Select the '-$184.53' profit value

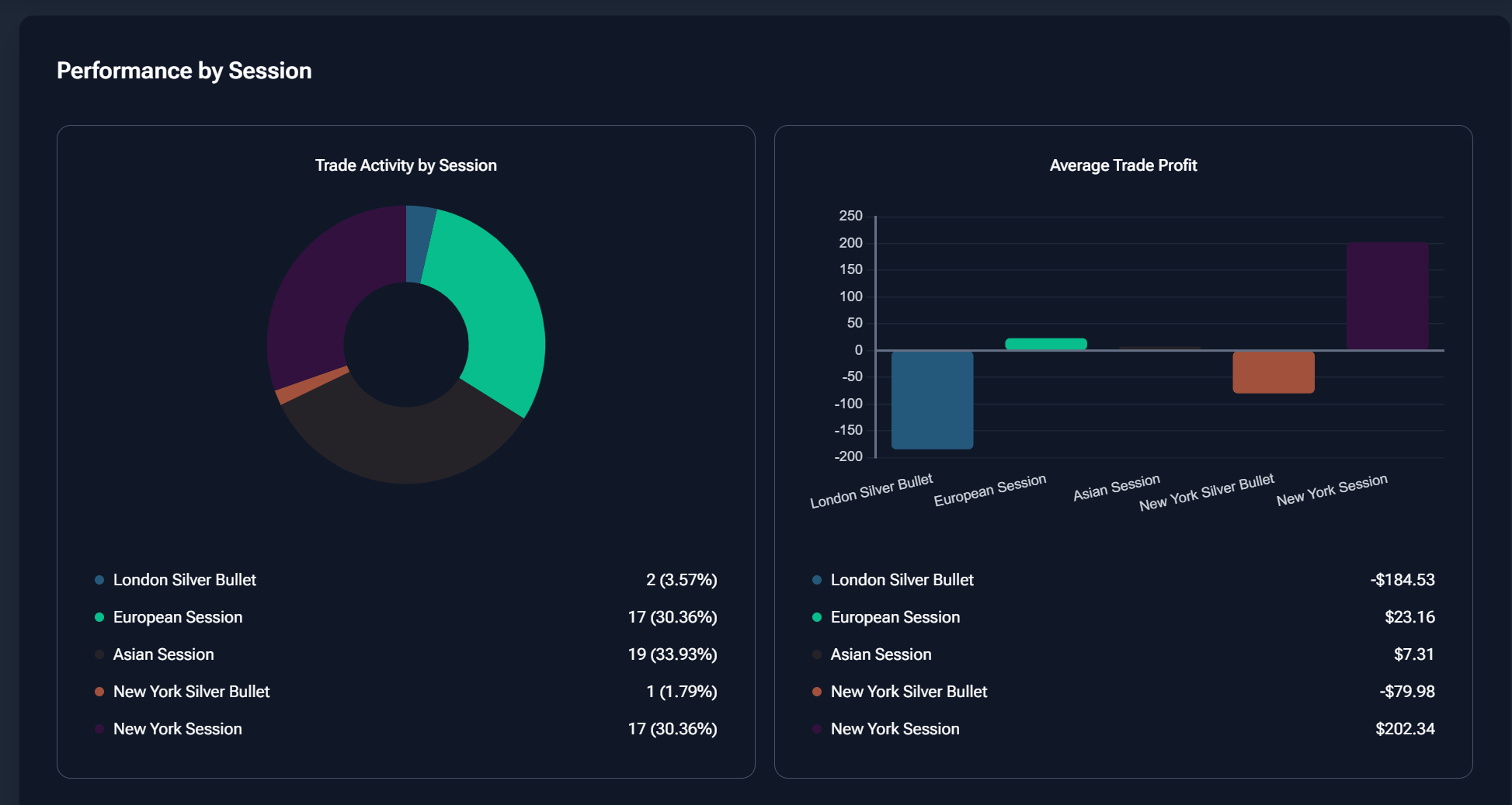1403,580
